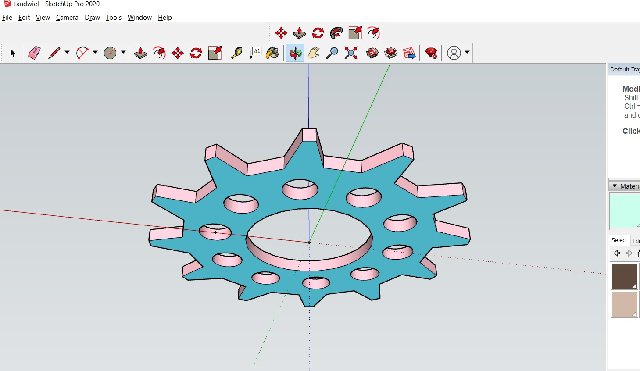
Task: Select Offset in the upper floating toolbar
Action: coord(373,32)
